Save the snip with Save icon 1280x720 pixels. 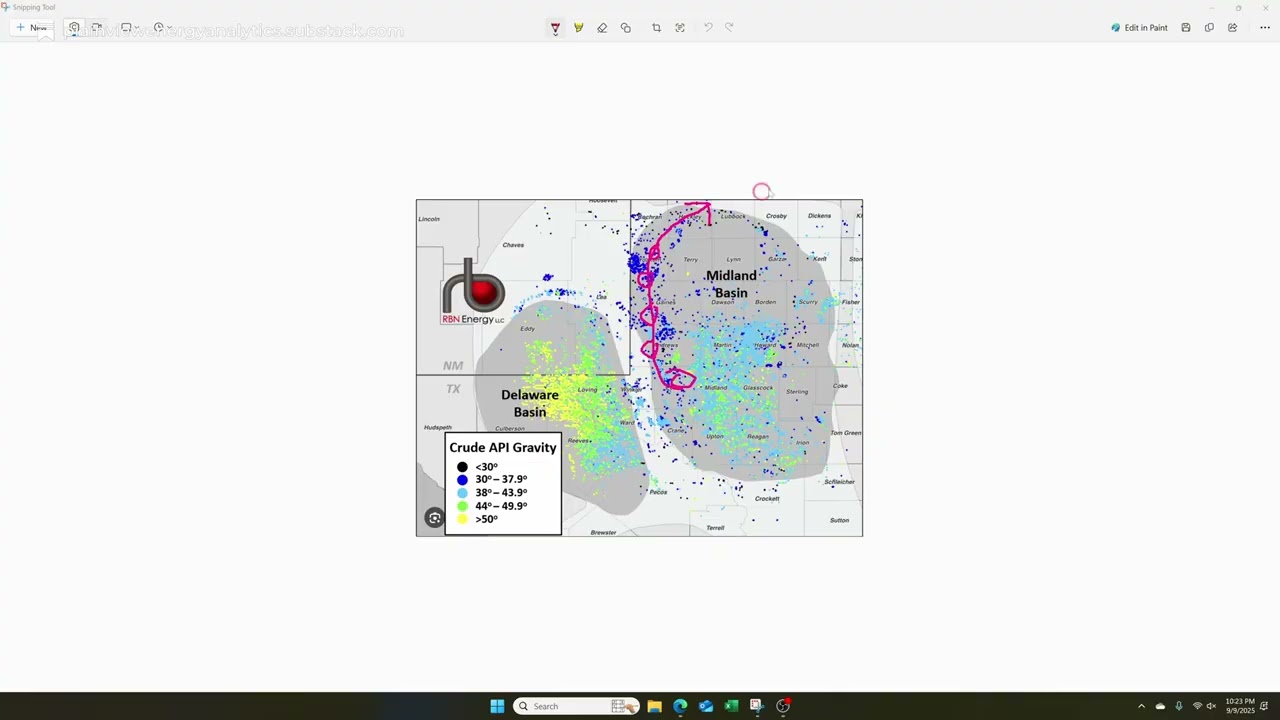(x=1186, y=28)
